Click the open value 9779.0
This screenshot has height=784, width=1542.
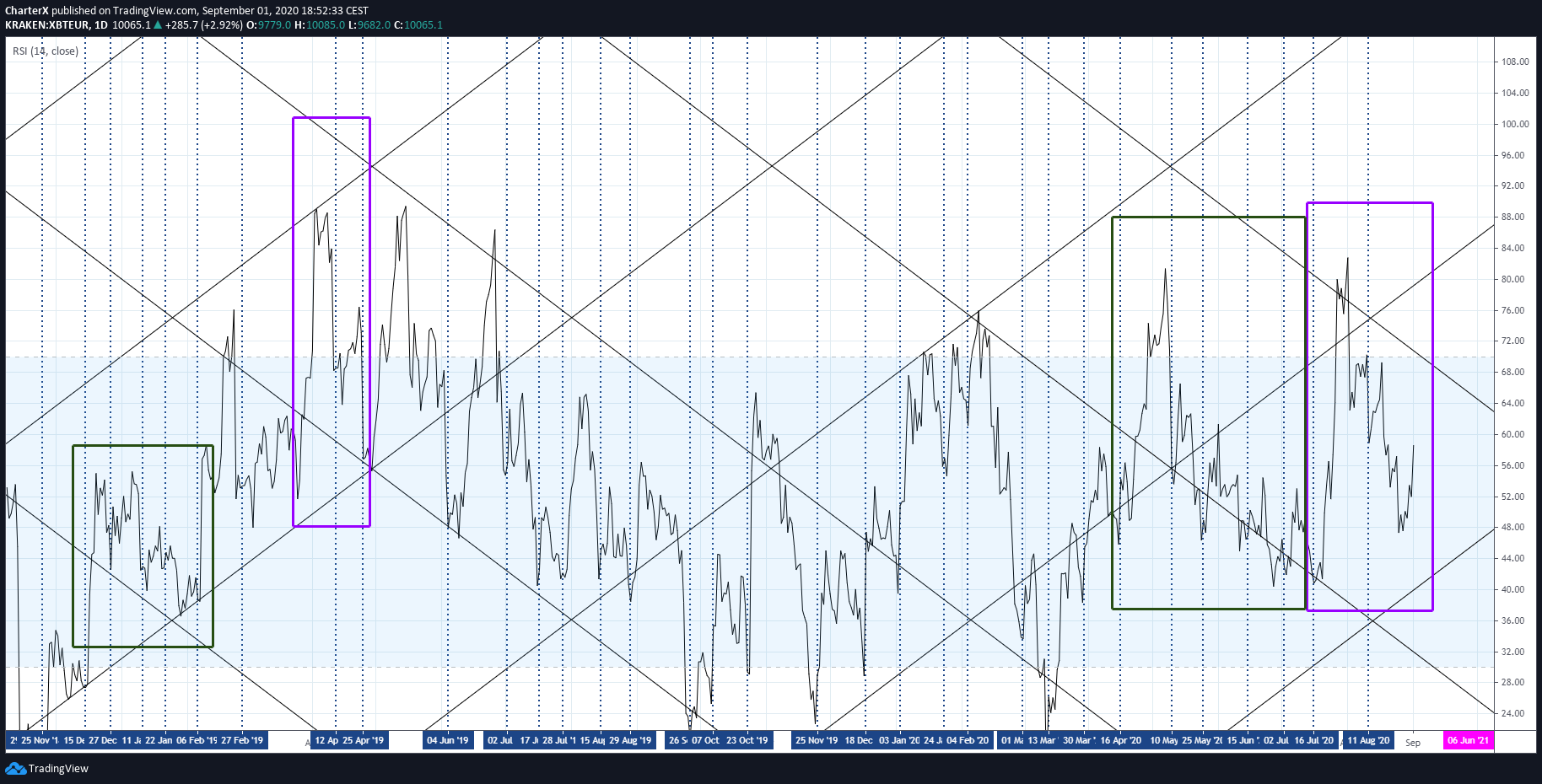(275, 25)
